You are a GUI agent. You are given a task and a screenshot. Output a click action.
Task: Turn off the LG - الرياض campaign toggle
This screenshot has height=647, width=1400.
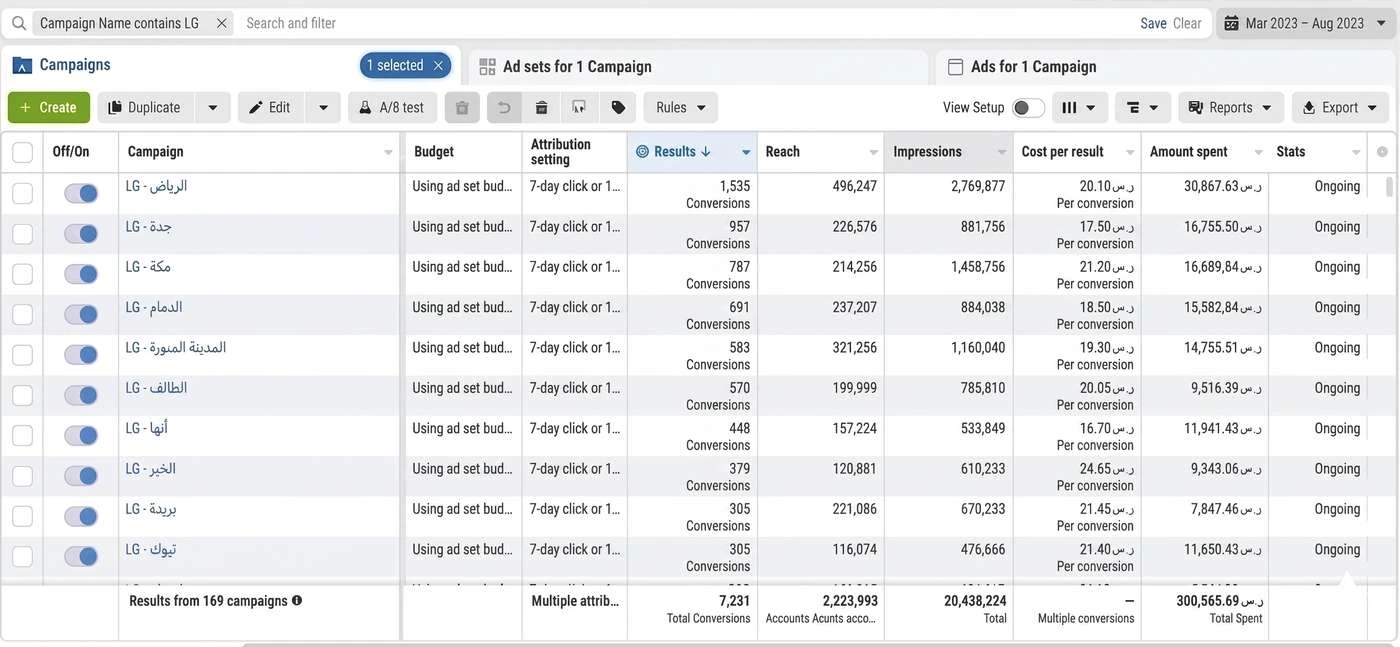pyautogui.click(x=81, y=194)
